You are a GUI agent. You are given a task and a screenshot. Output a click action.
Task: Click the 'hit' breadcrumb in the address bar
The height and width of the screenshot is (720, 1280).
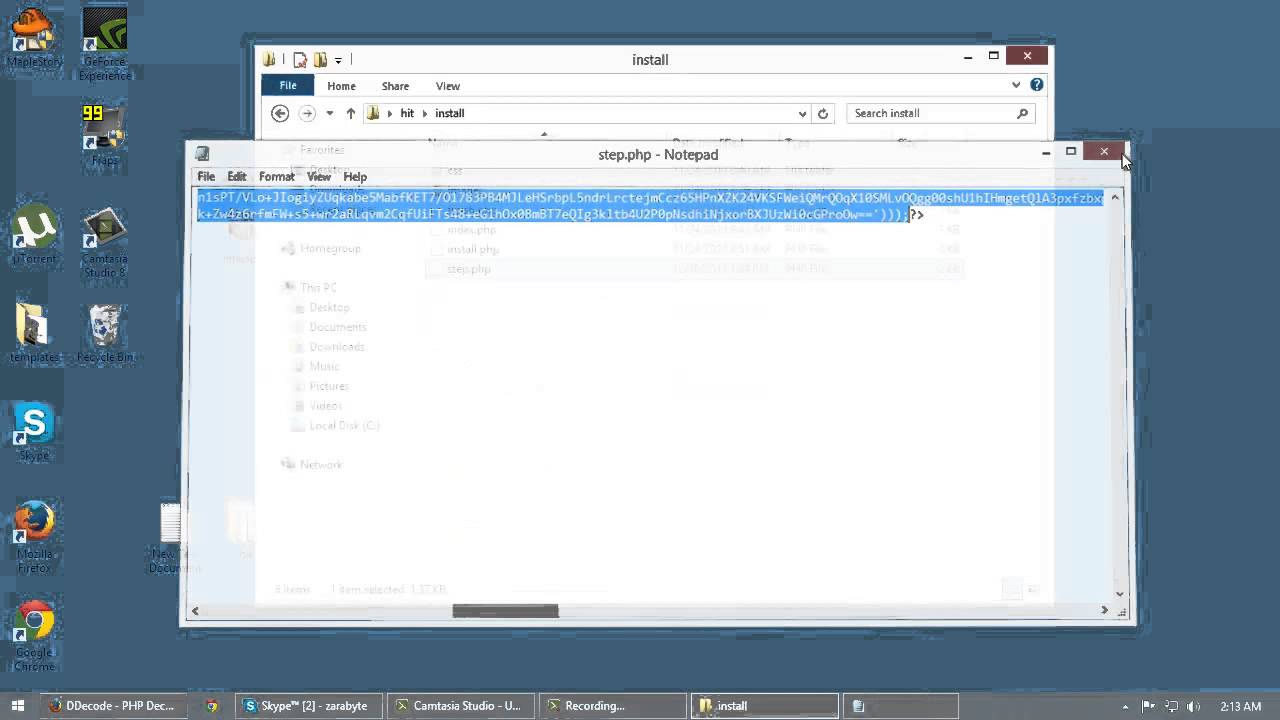407,113
